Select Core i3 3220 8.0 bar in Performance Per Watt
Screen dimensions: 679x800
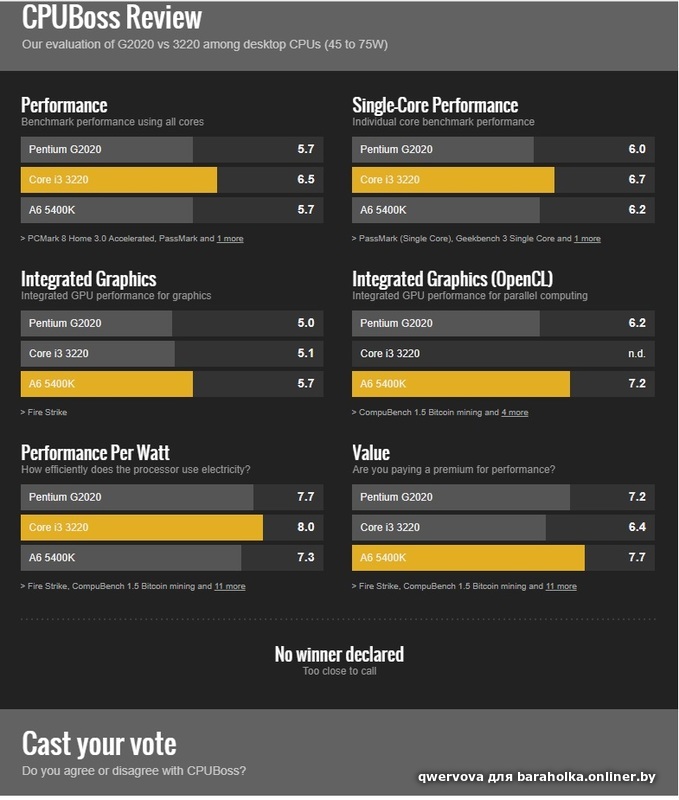click(x=172, y=527)
